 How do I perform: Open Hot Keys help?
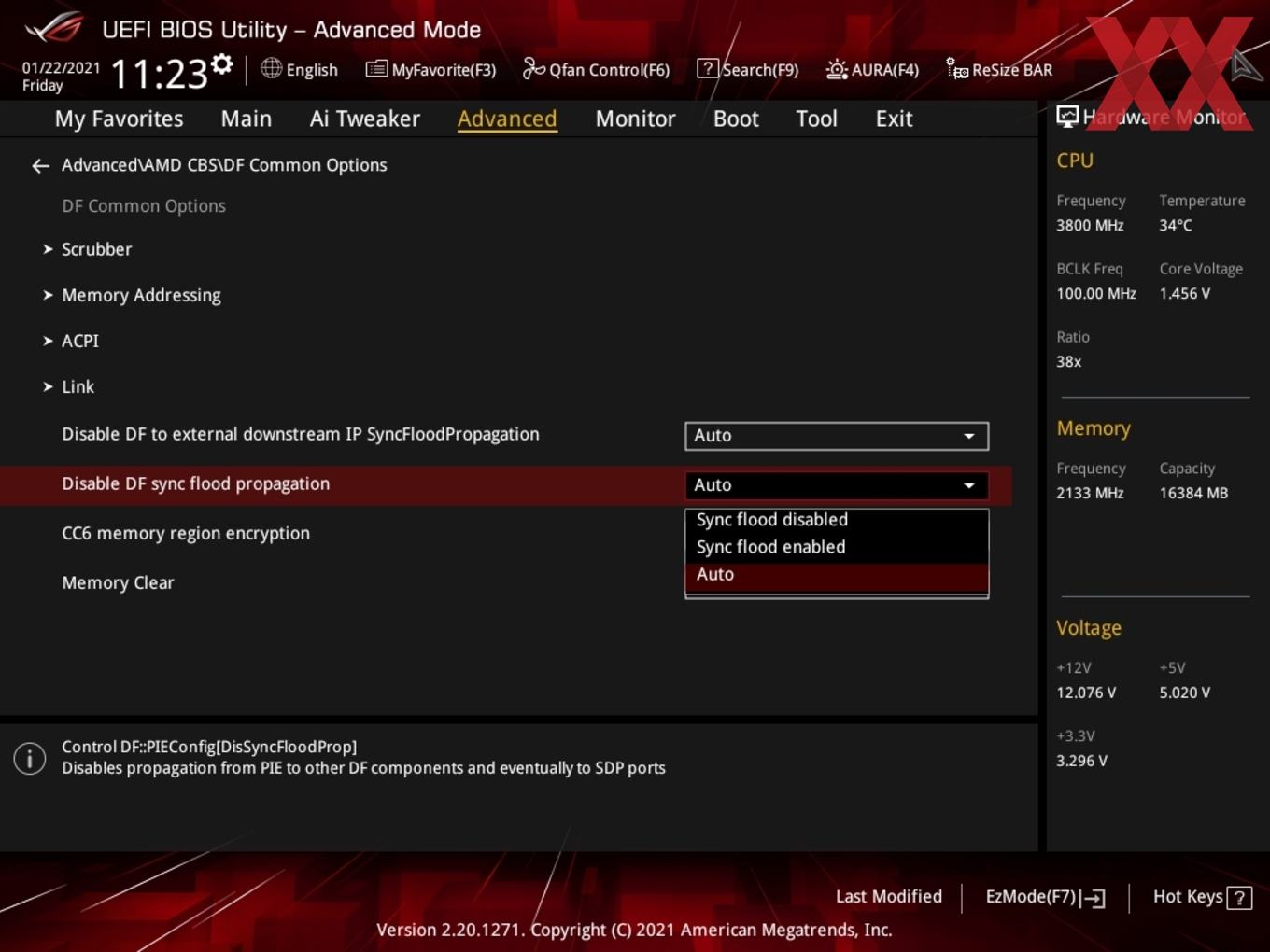click(1202, 897)
